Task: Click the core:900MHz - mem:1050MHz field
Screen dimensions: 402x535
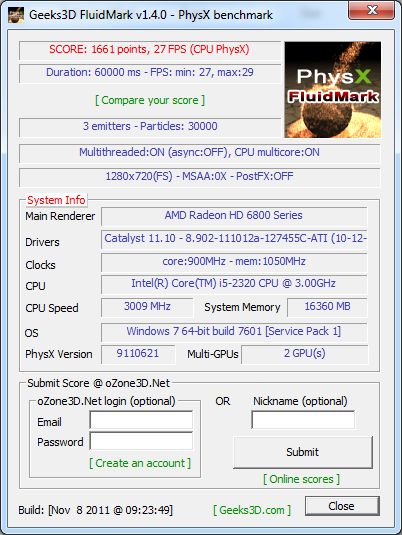Action: click(234, 262)
